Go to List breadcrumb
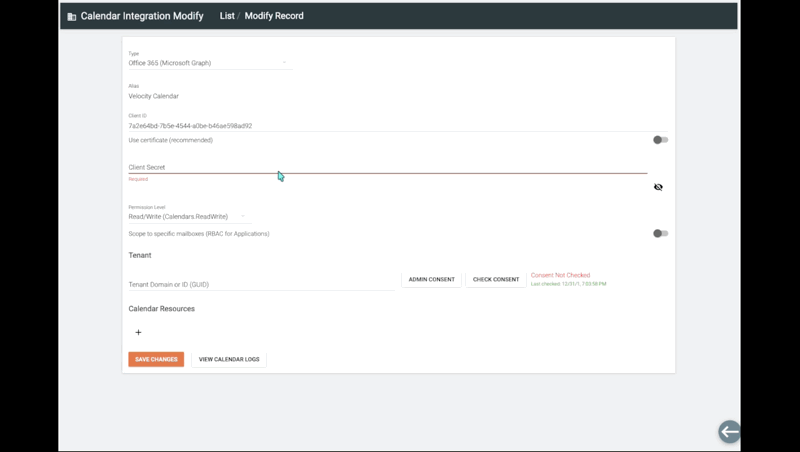Viewport: 800px width, 452px height. coord(227,16)
